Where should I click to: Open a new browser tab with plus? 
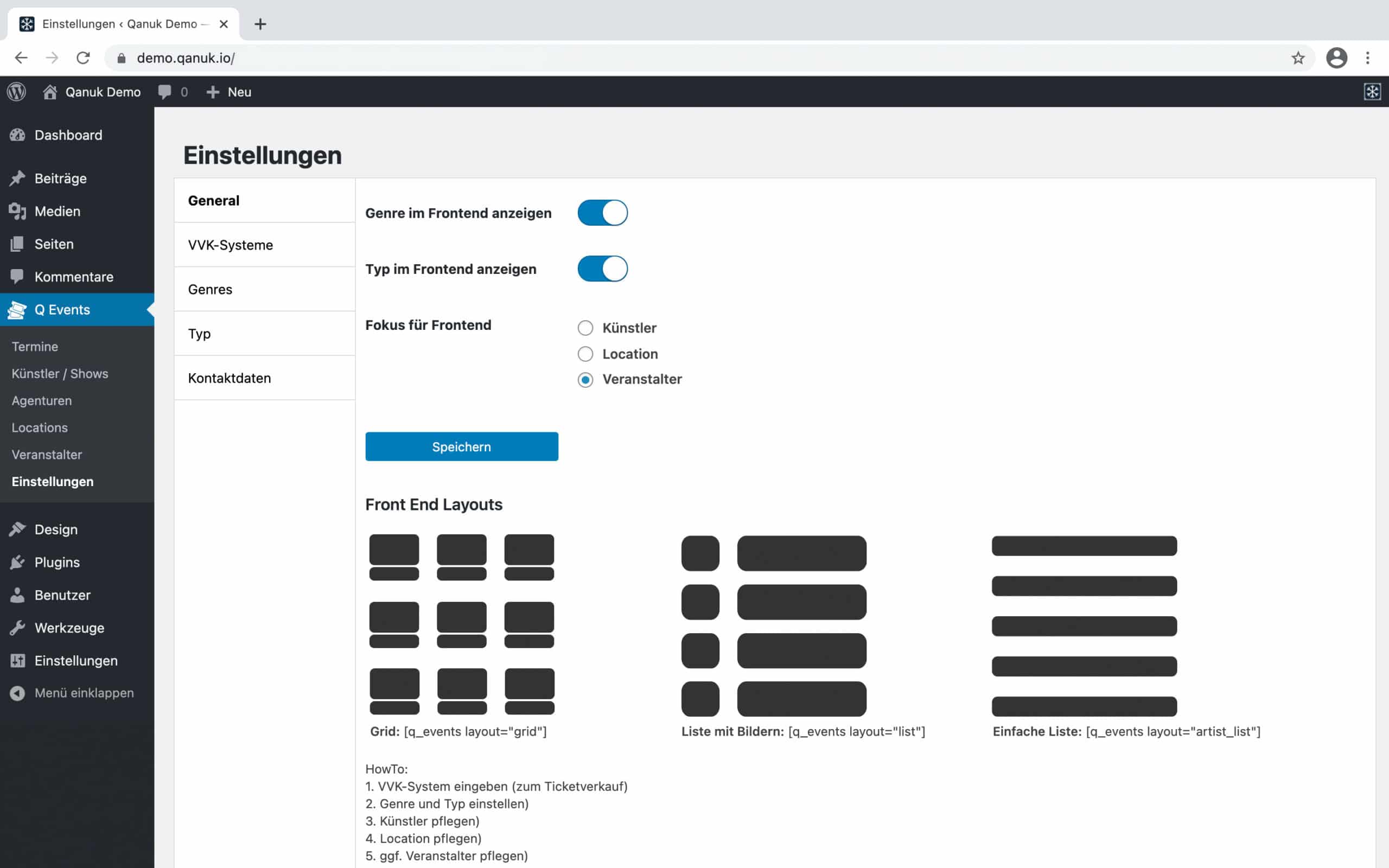tap(260, 24)
